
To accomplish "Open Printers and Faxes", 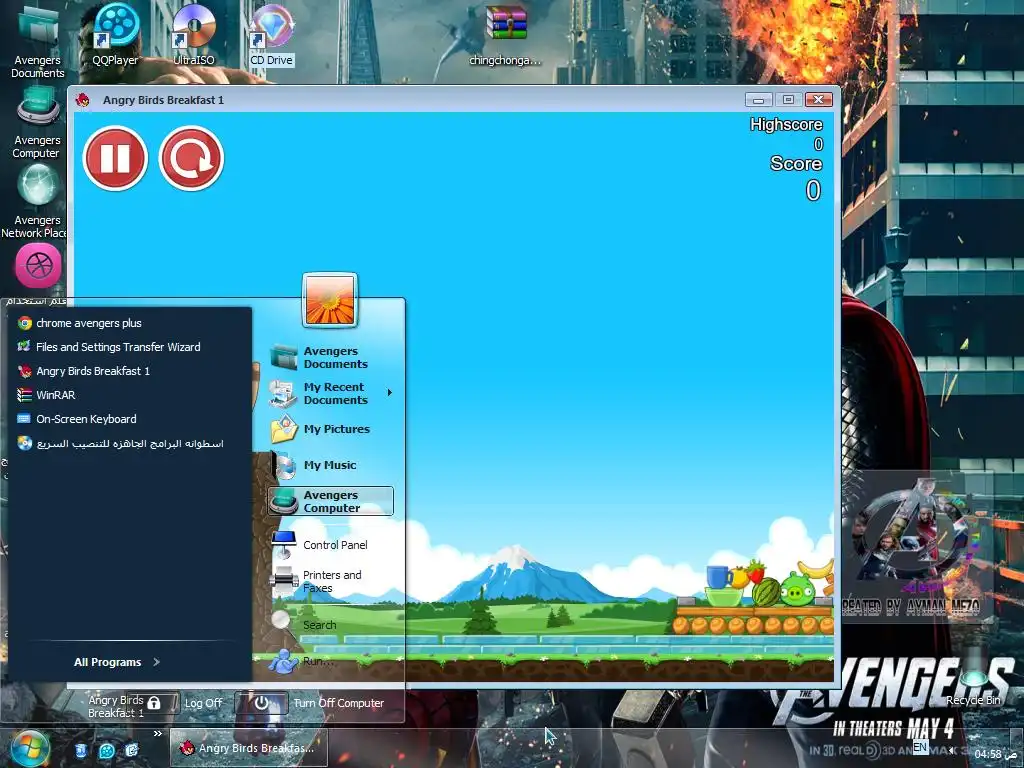I will 330,581.
